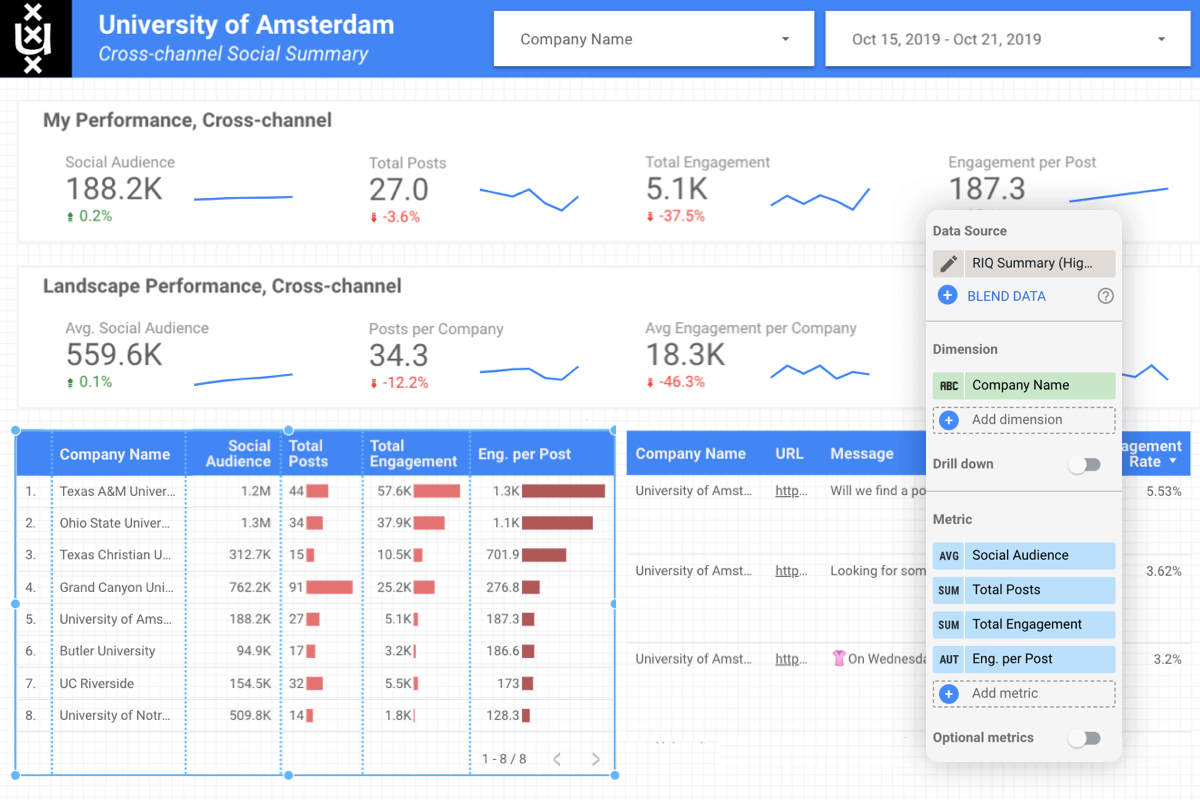Select the Company Name dimension chip
Screen dimensions: 1200x800
(x=1024, y=385)
